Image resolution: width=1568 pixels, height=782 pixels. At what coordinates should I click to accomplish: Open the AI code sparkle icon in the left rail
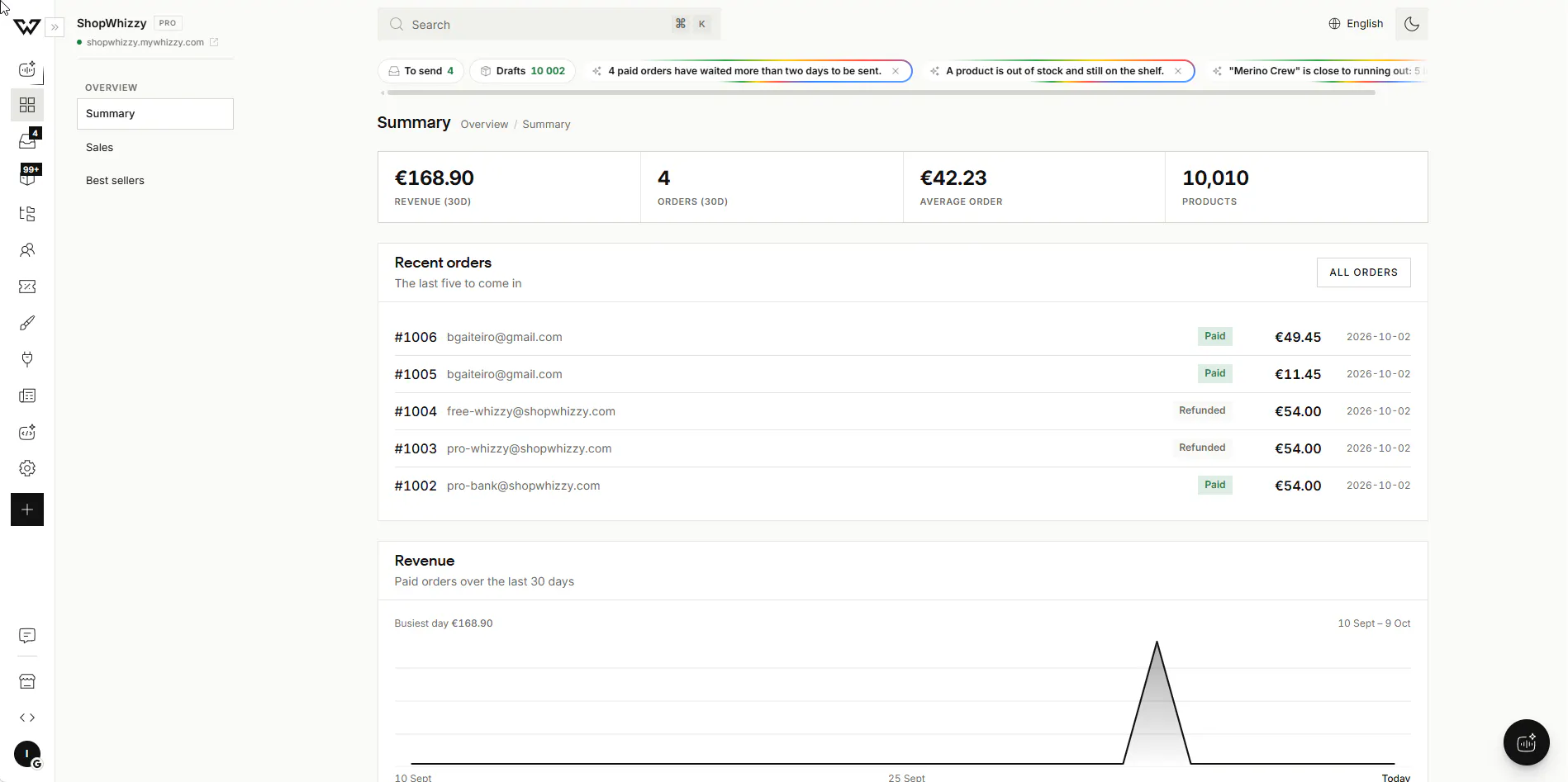(x=27, y=432)
